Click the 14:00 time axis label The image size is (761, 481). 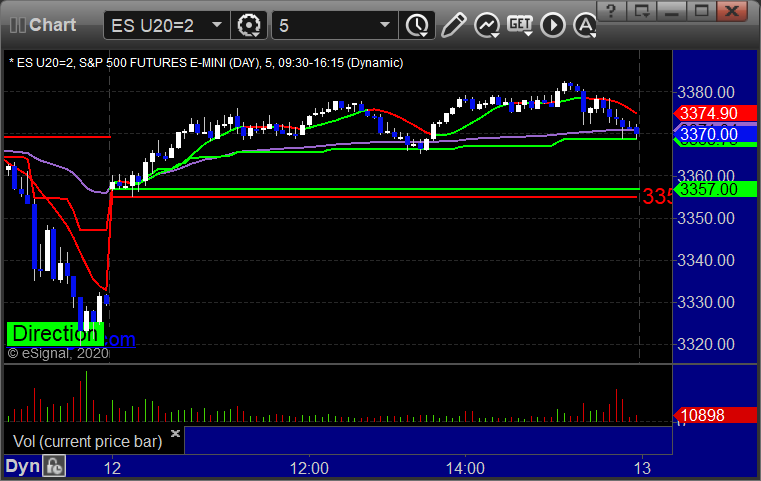coord(465,468)
